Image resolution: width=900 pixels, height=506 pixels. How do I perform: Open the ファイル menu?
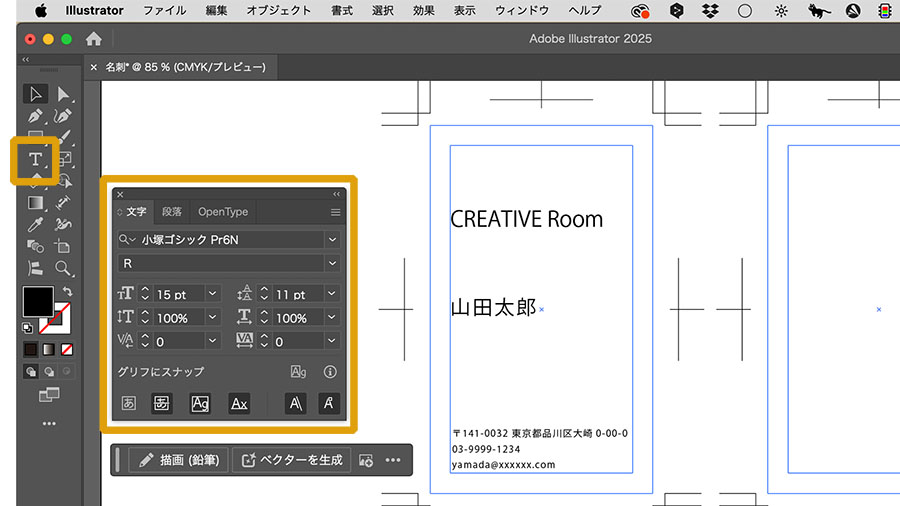164,11
